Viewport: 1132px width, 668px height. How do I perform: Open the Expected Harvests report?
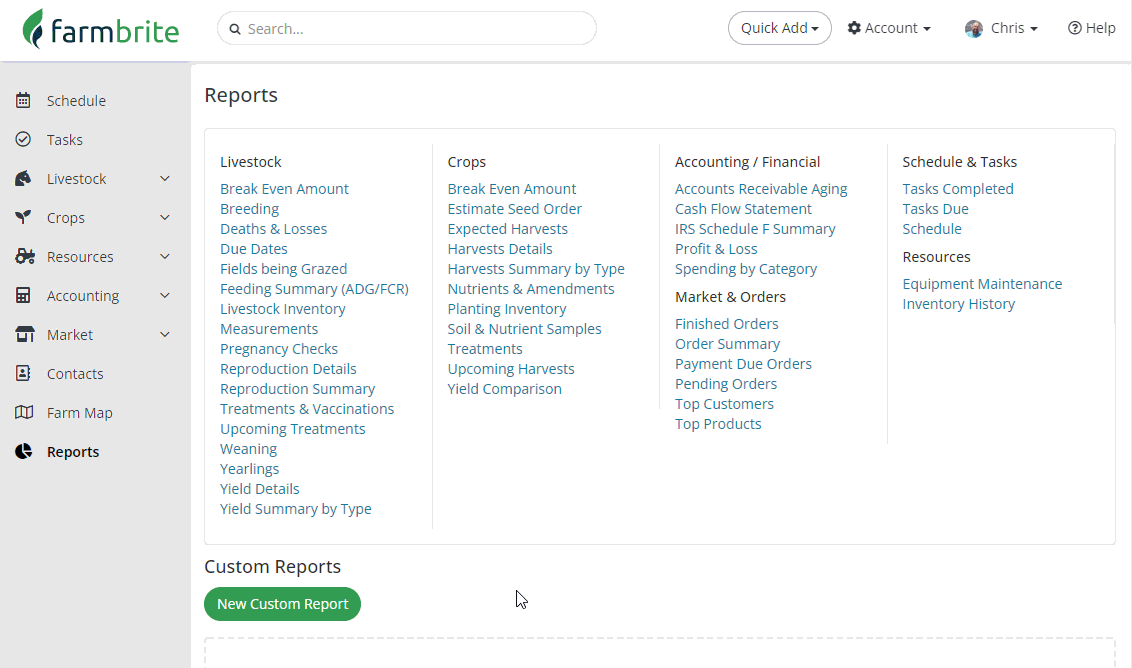pos(508,229)
